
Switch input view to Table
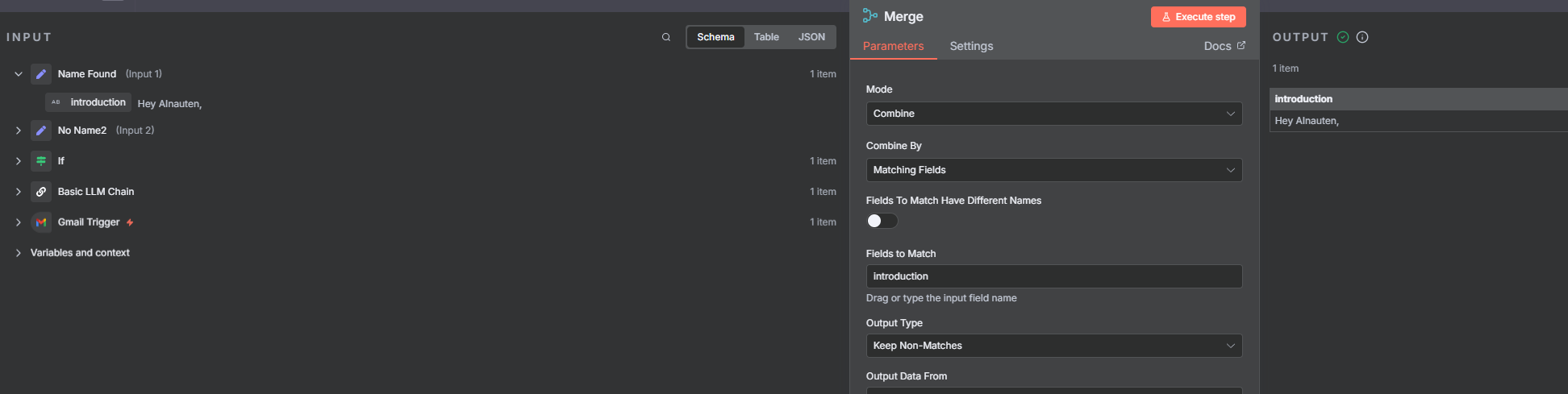click(766, 37)
